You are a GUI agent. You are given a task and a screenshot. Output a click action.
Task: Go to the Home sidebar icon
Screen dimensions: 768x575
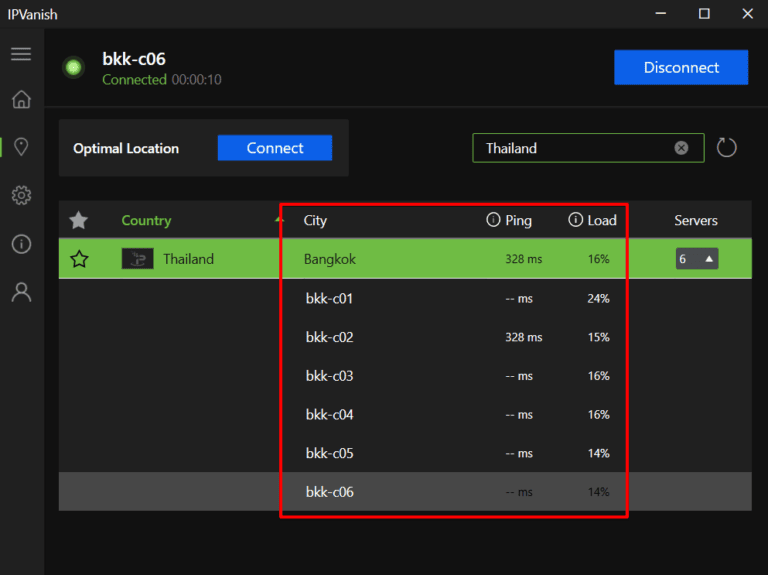coord(21,100)
